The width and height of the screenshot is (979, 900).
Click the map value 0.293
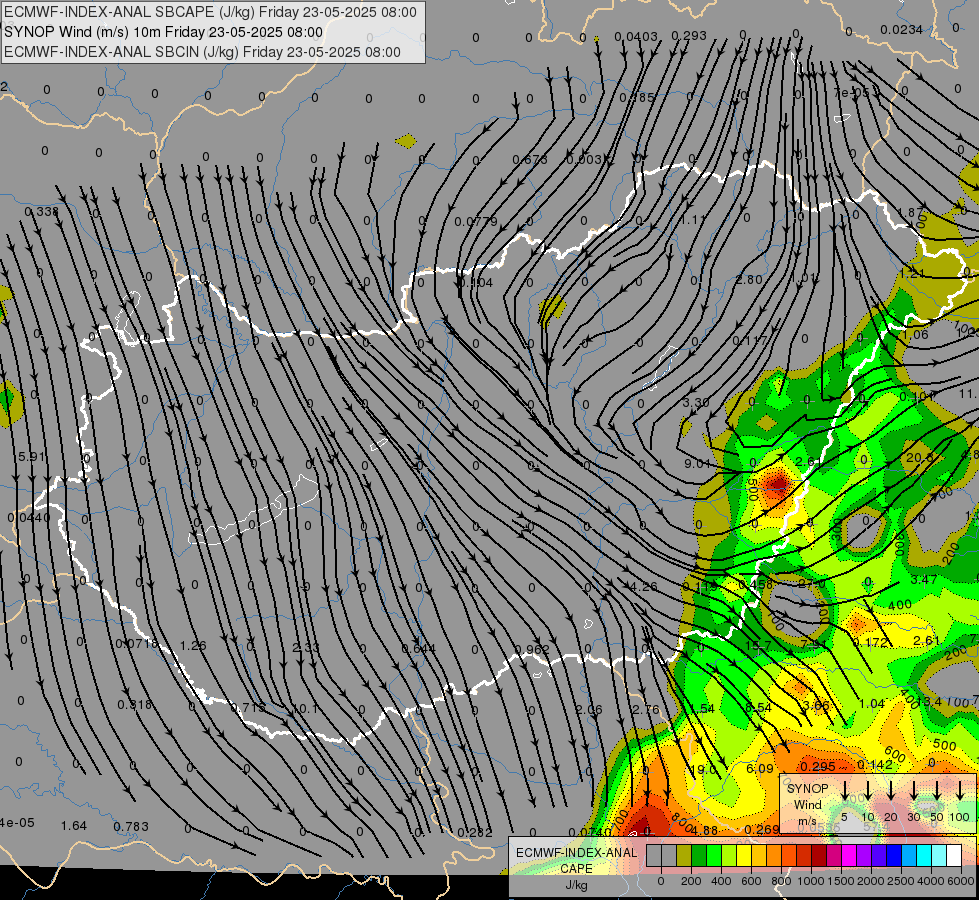tap(689, 36)
